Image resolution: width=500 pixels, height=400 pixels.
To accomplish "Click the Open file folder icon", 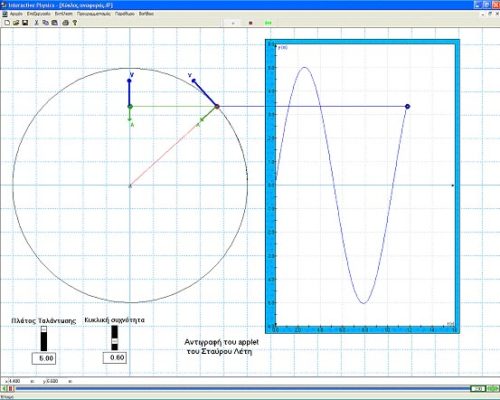I will pyautogui.click(x=16, y=23).
